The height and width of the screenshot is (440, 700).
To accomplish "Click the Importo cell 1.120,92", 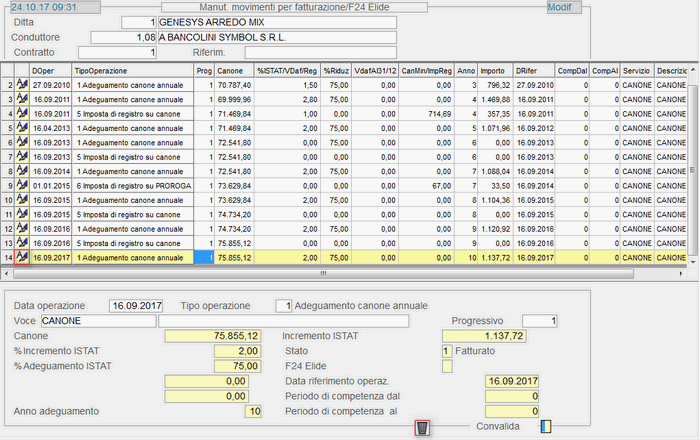I will click(495, 229).
